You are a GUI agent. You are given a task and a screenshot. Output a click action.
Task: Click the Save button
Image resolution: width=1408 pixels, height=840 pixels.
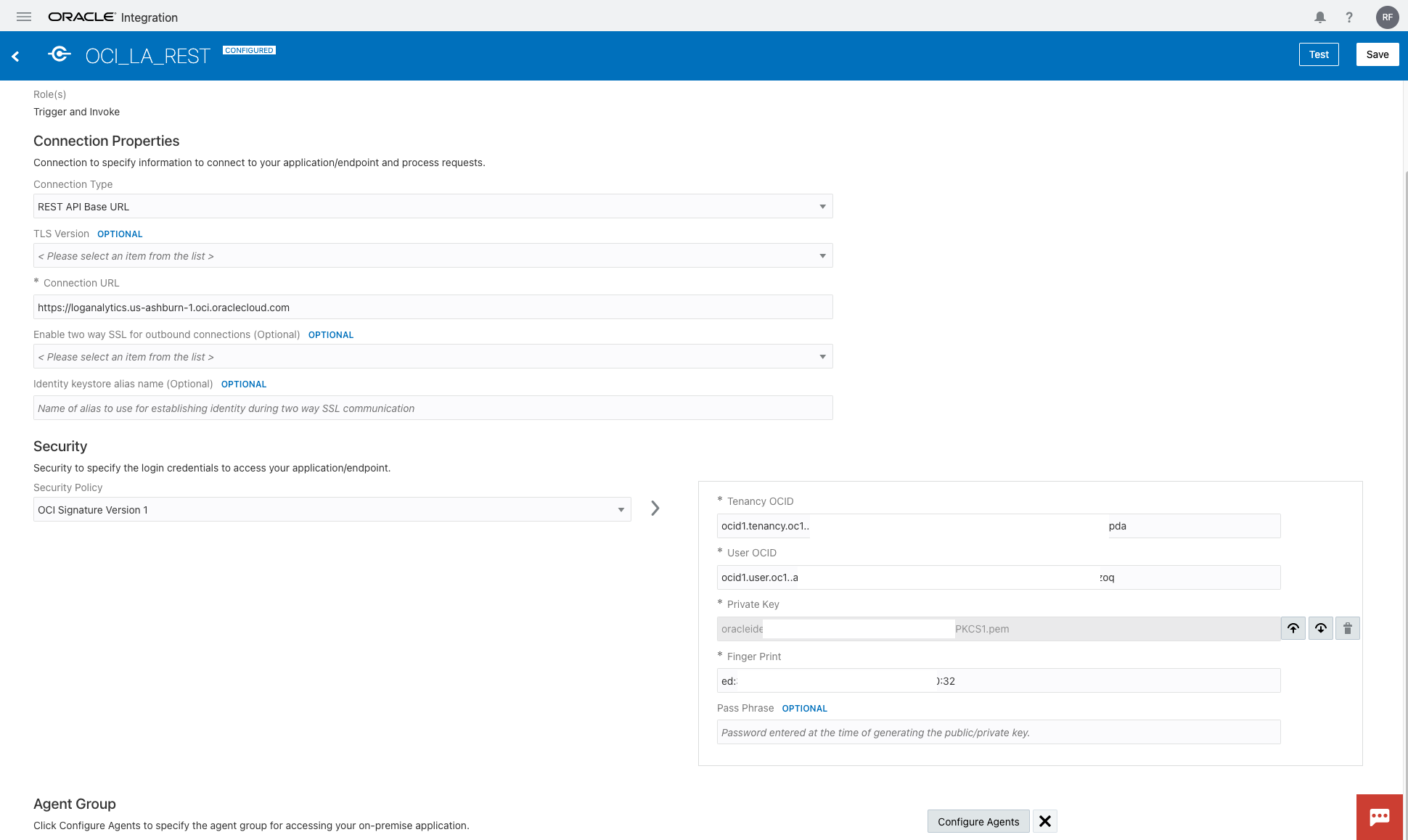click(x=1377, y=54)
